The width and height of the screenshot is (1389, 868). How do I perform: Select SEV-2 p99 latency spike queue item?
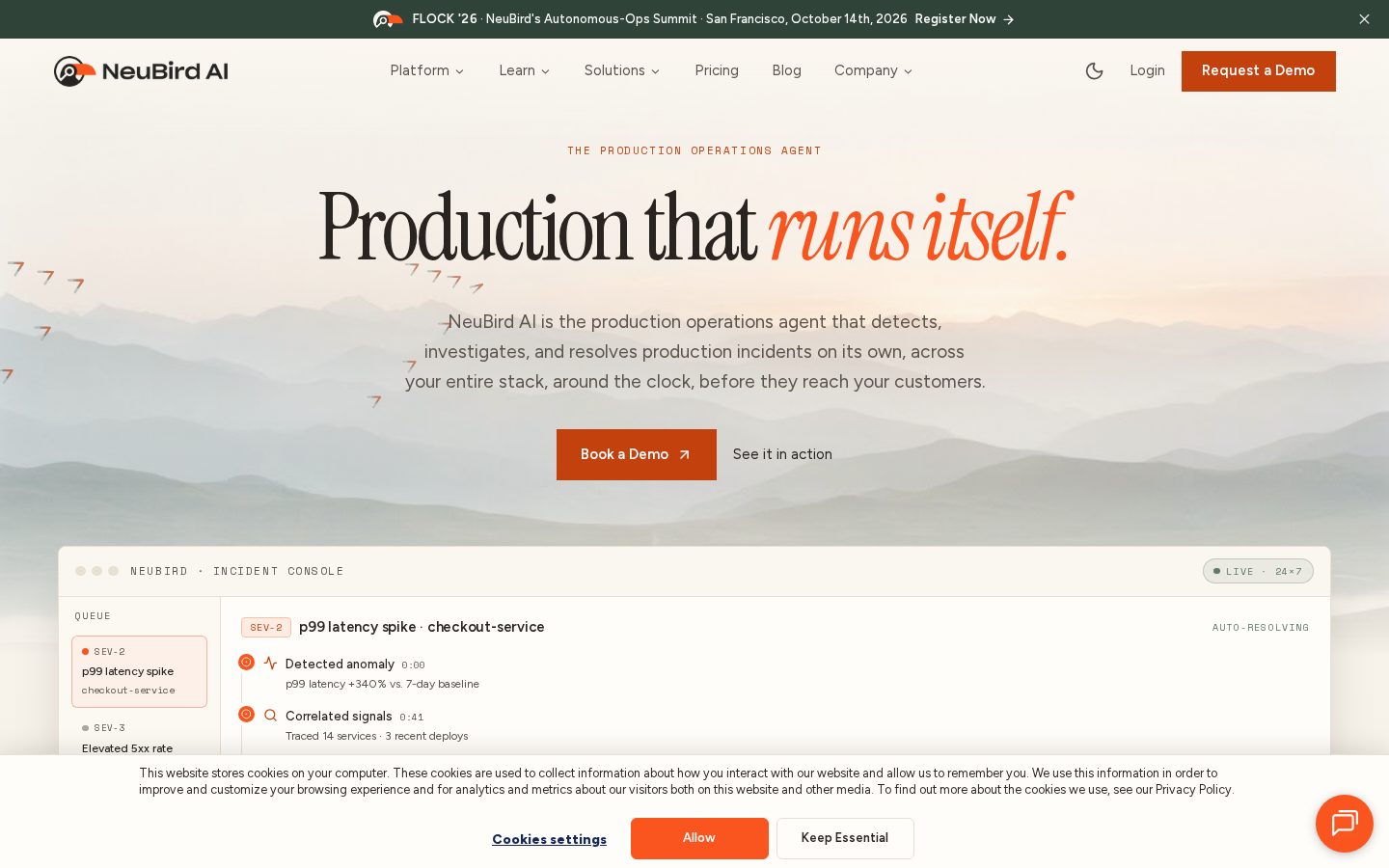pos(139,671)
